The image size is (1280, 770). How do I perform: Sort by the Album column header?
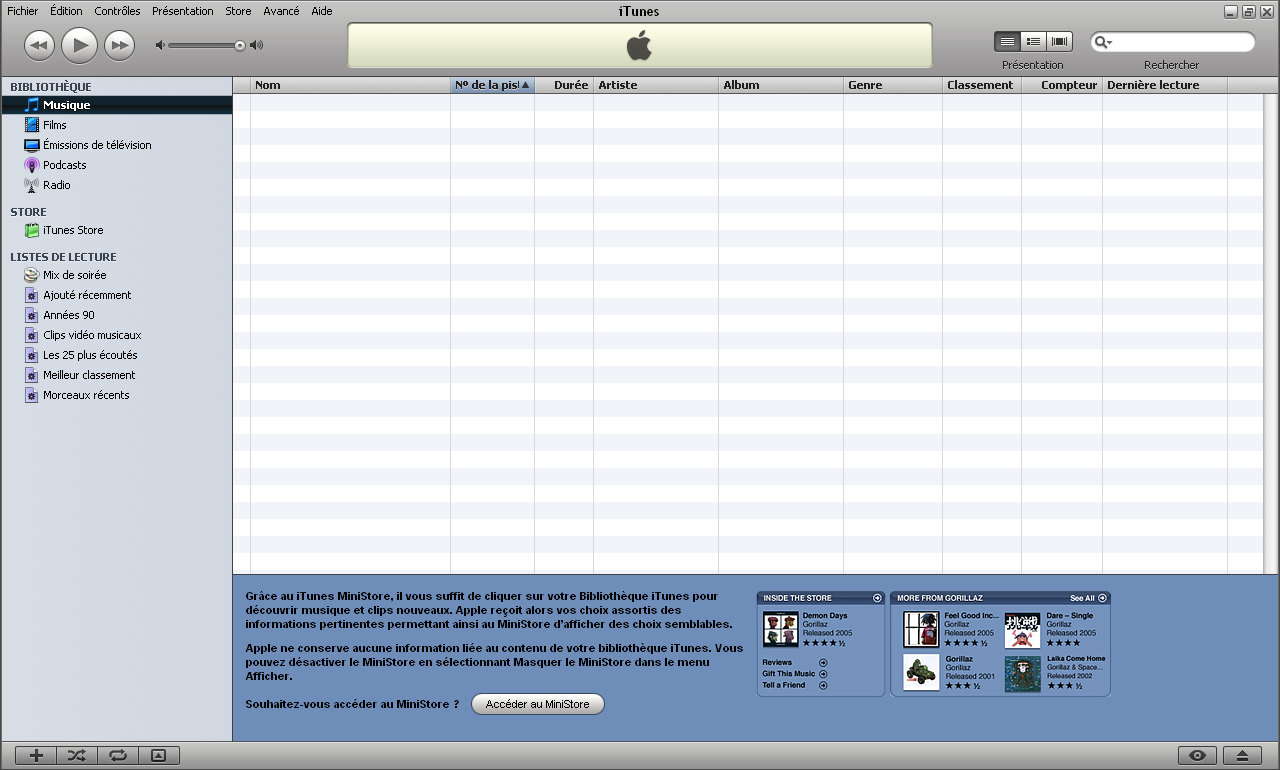tap(781, 85)
